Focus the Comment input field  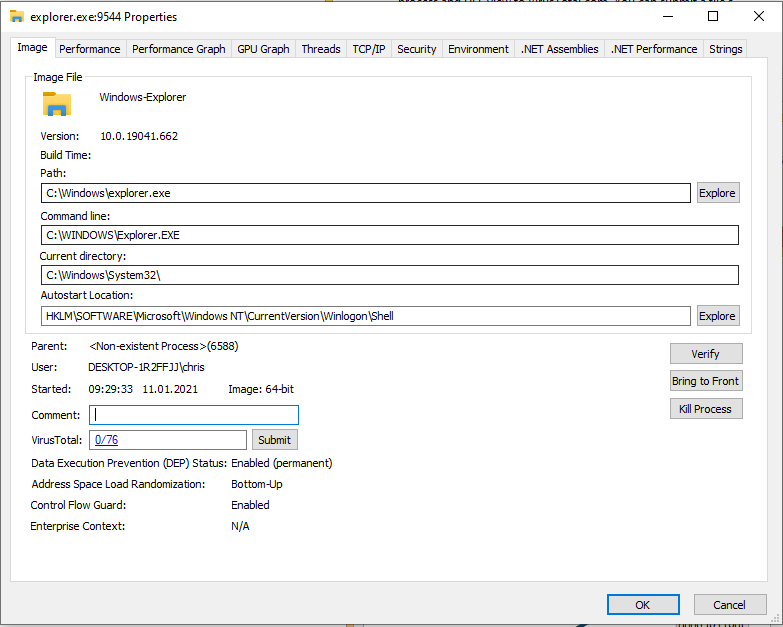point(194,415)
